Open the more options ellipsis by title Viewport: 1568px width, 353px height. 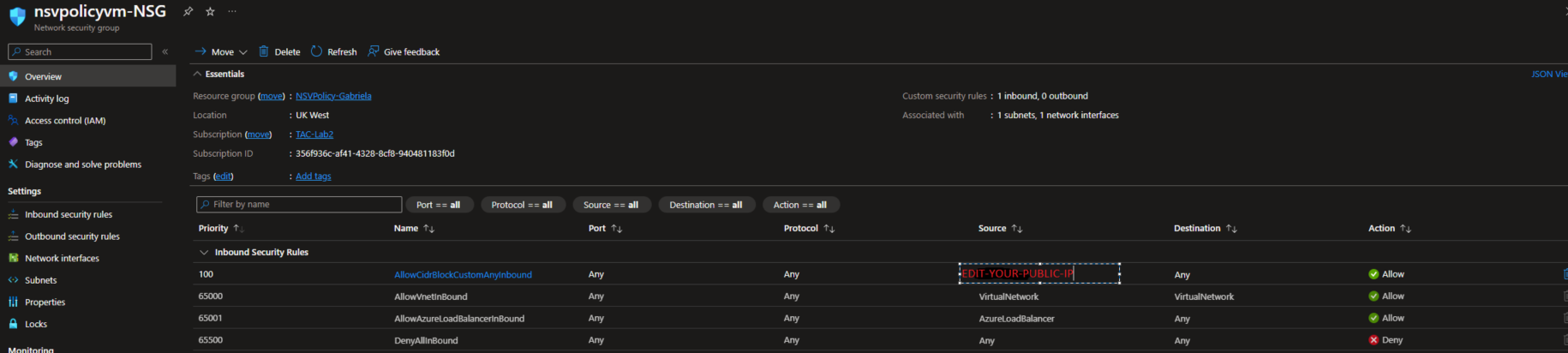click(232, 12)
